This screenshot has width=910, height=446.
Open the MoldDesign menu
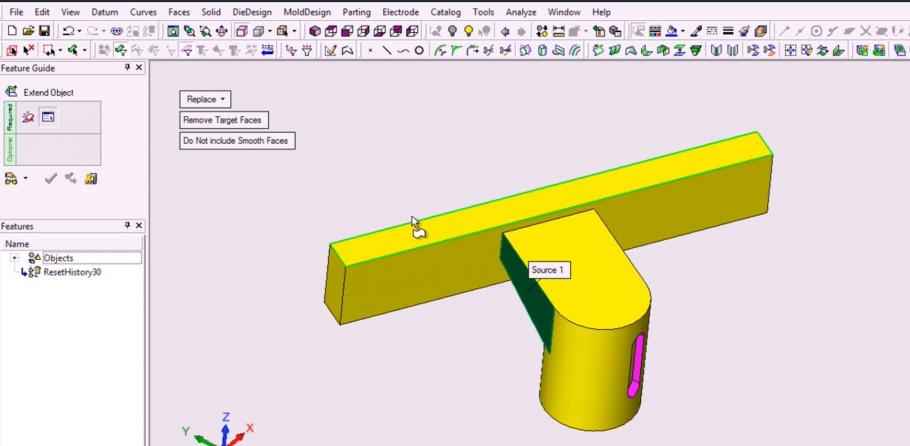click(x=308, y=12)
